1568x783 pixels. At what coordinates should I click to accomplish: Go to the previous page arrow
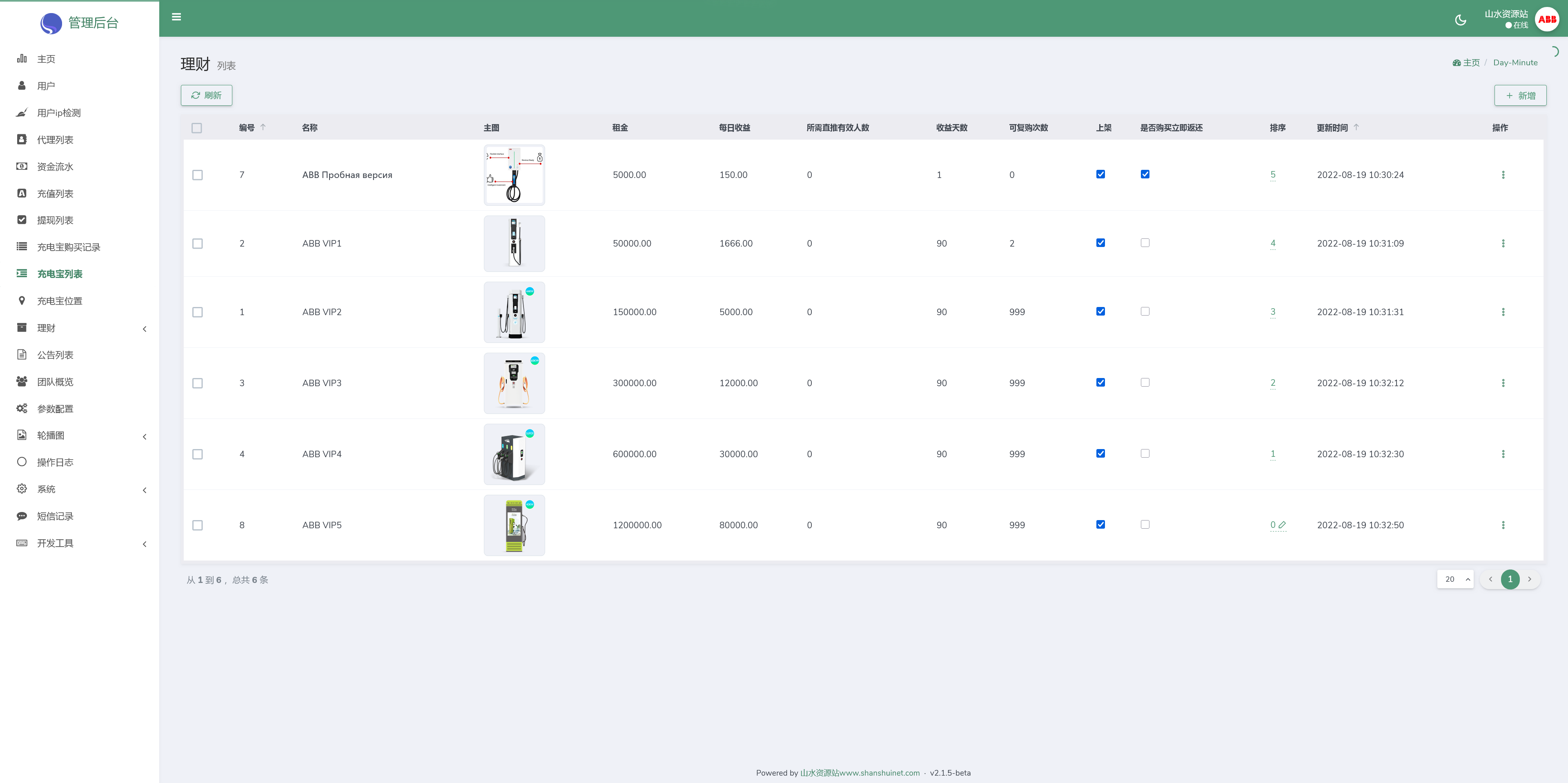(x=1491, y=579)
